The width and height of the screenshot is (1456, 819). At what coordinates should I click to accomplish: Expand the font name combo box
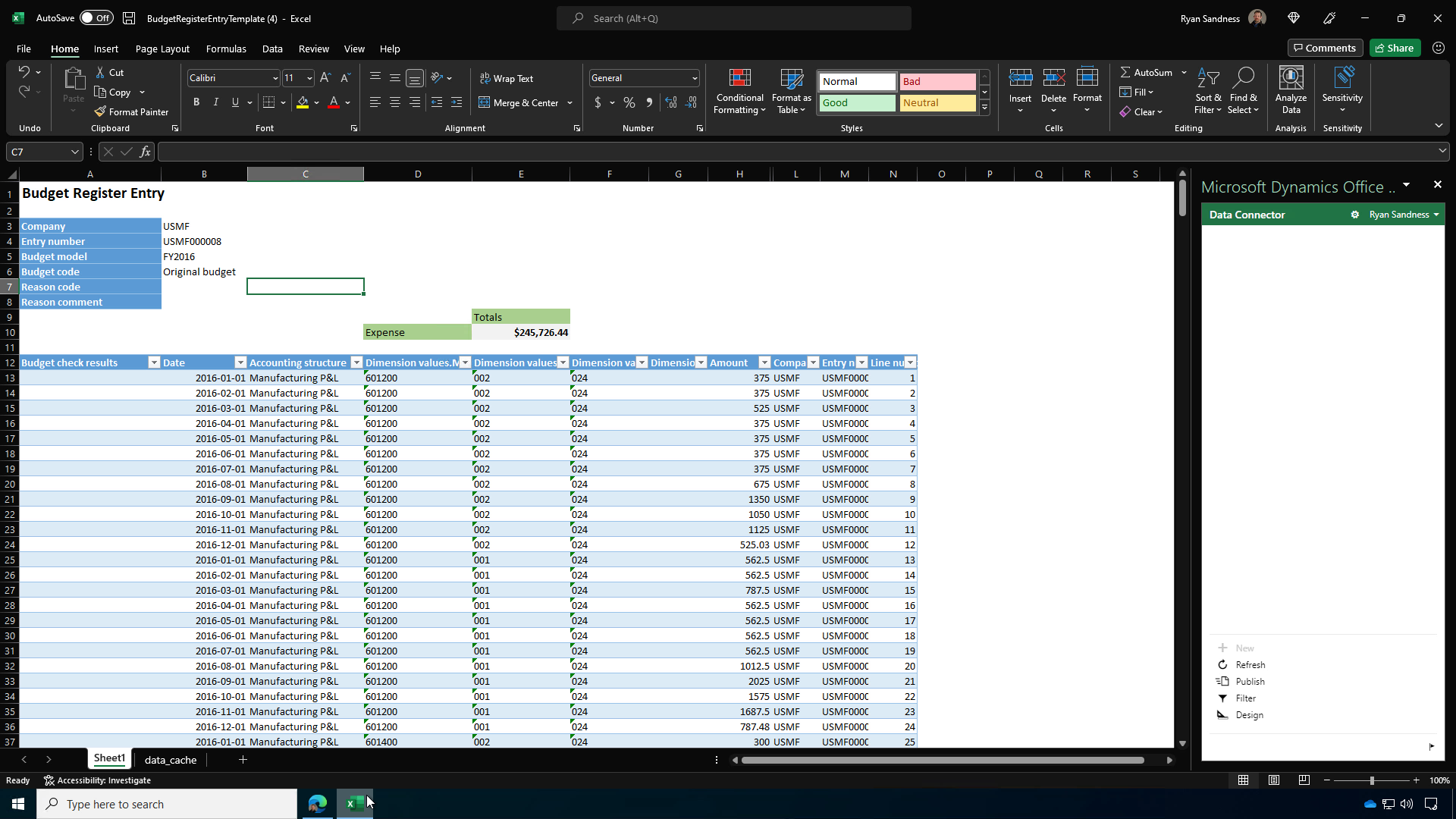tap(275, 78)
